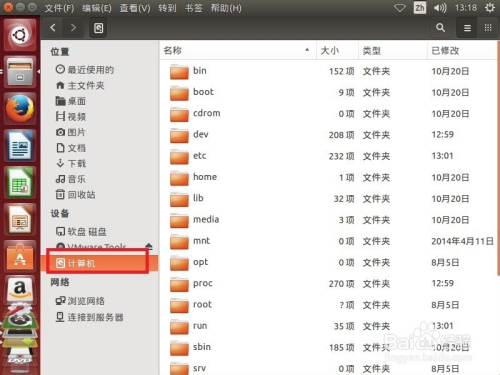Open the search magnifier in toolbar
500x375 pixels.
pyautogui.click(x=440, y=28)
